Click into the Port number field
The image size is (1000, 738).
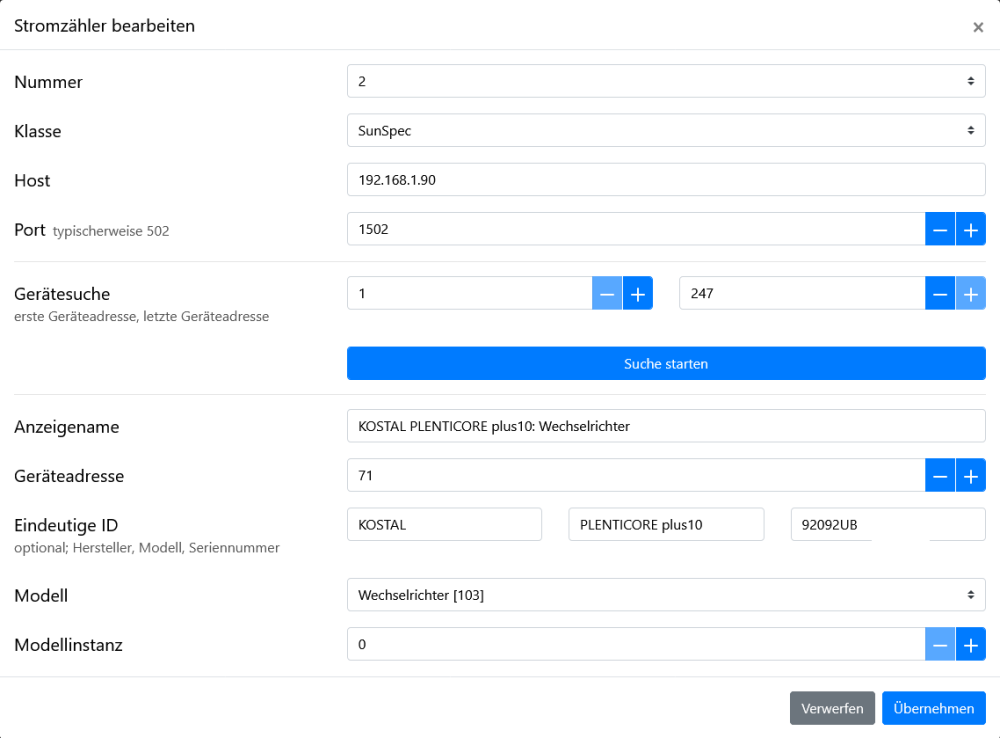(635, 229)
